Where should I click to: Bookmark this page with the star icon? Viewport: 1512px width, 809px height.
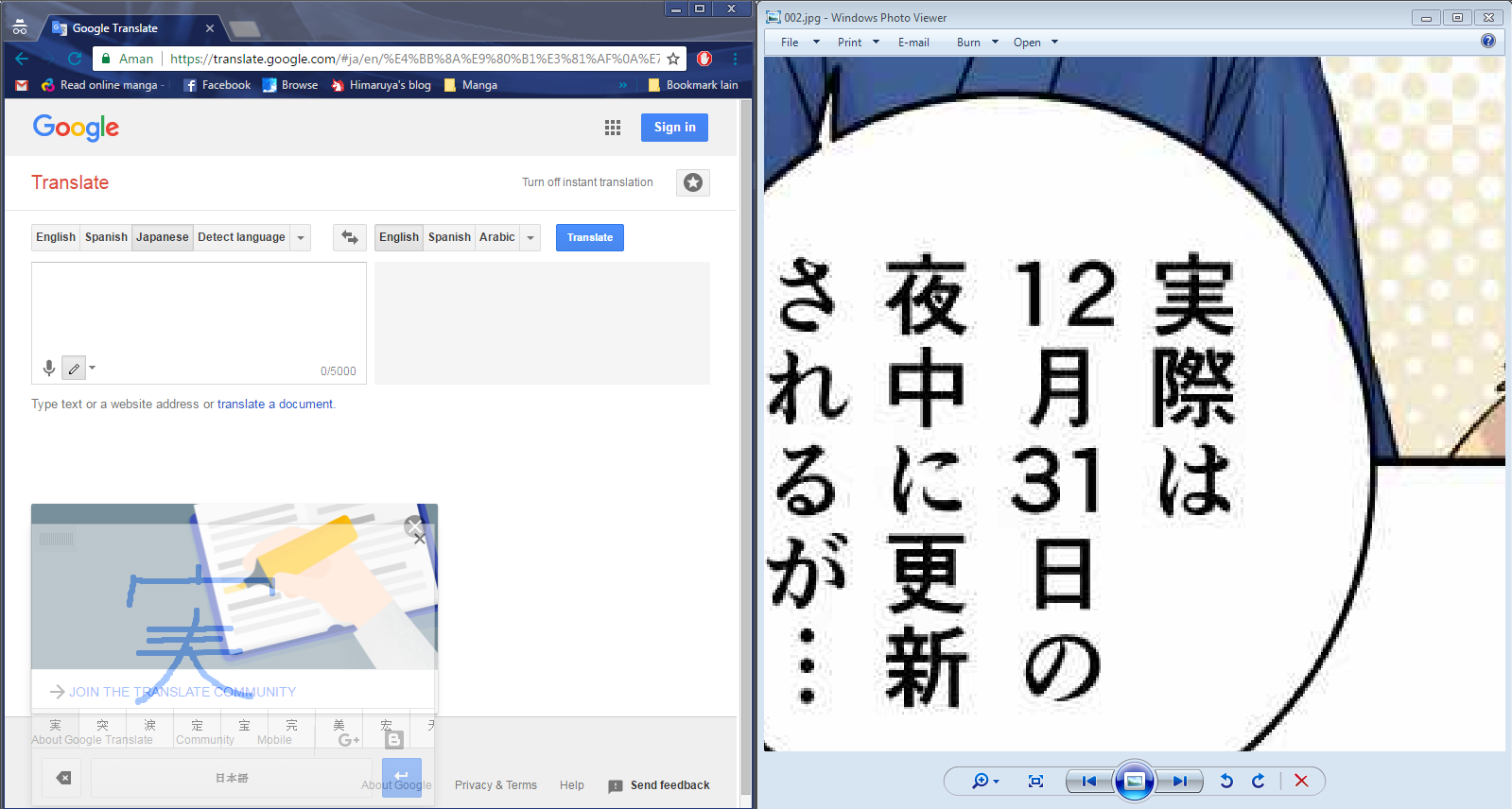673,59
